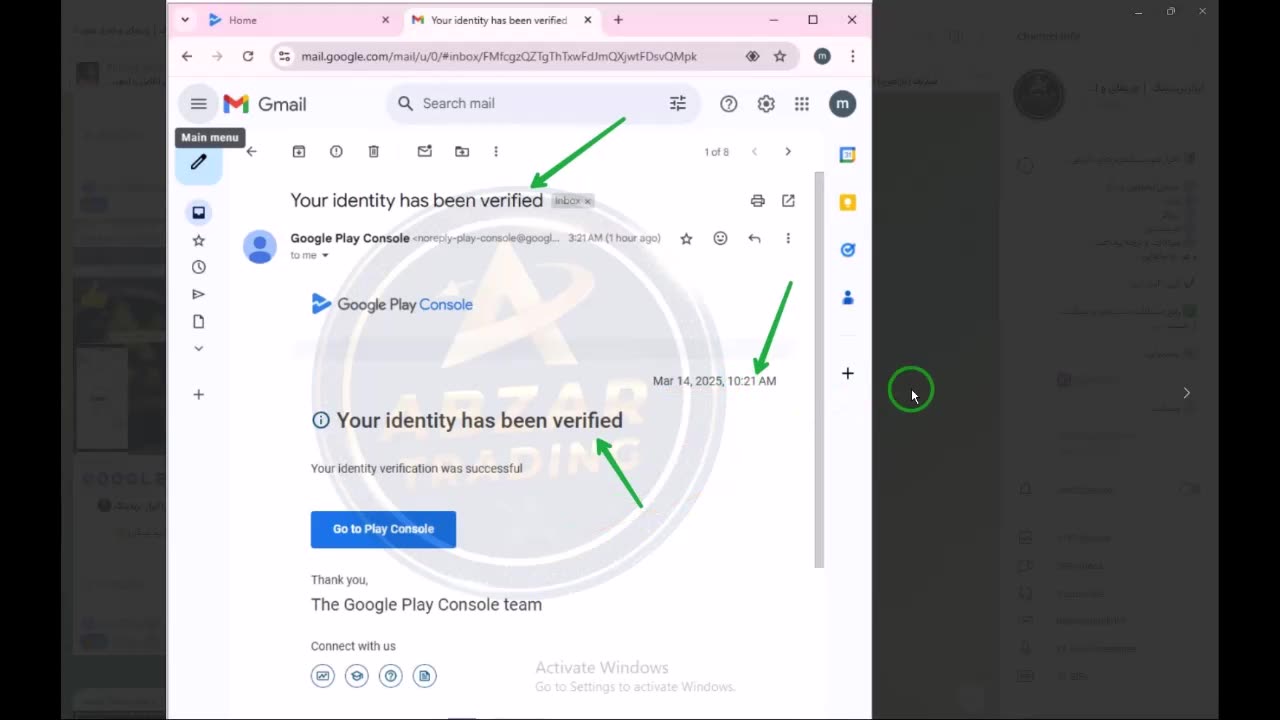Click the email body scrollbar
Image resolution: width=1280 pixels, height=720 pixels.
click(819, 370)
